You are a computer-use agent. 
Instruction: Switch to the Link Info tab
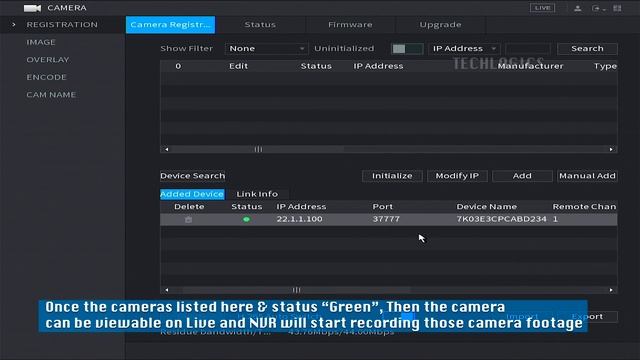pyautogui.click(x=257, y=194)
